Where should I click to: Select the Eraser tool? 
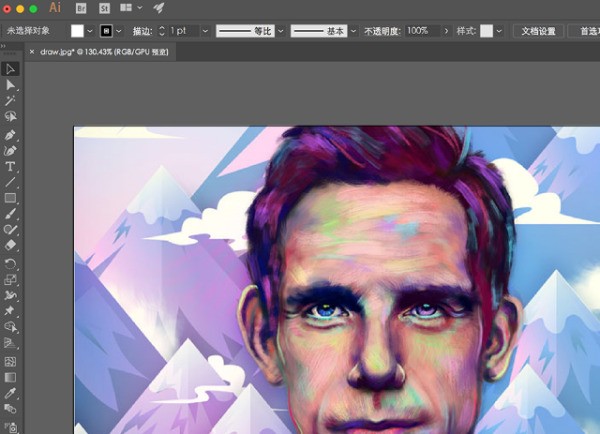[11, 244]
